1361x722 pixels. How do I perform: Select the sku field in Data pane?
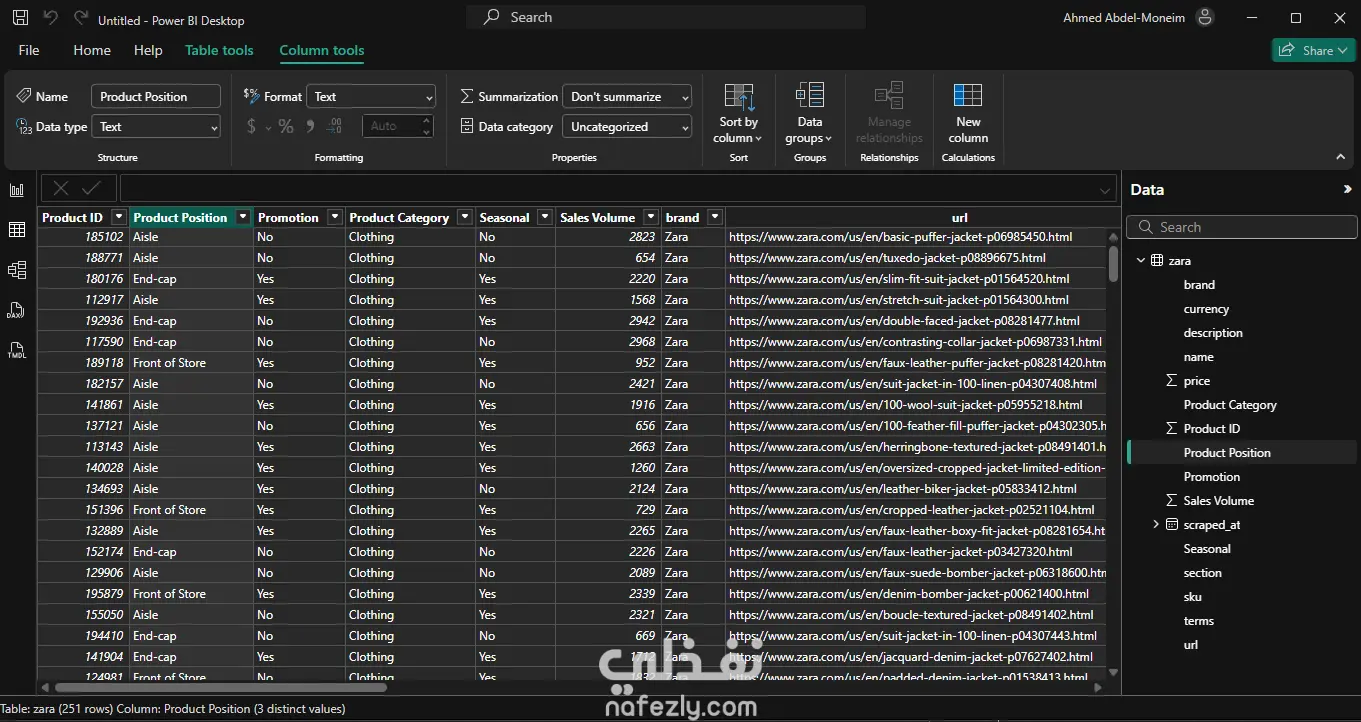(1193, 597)
